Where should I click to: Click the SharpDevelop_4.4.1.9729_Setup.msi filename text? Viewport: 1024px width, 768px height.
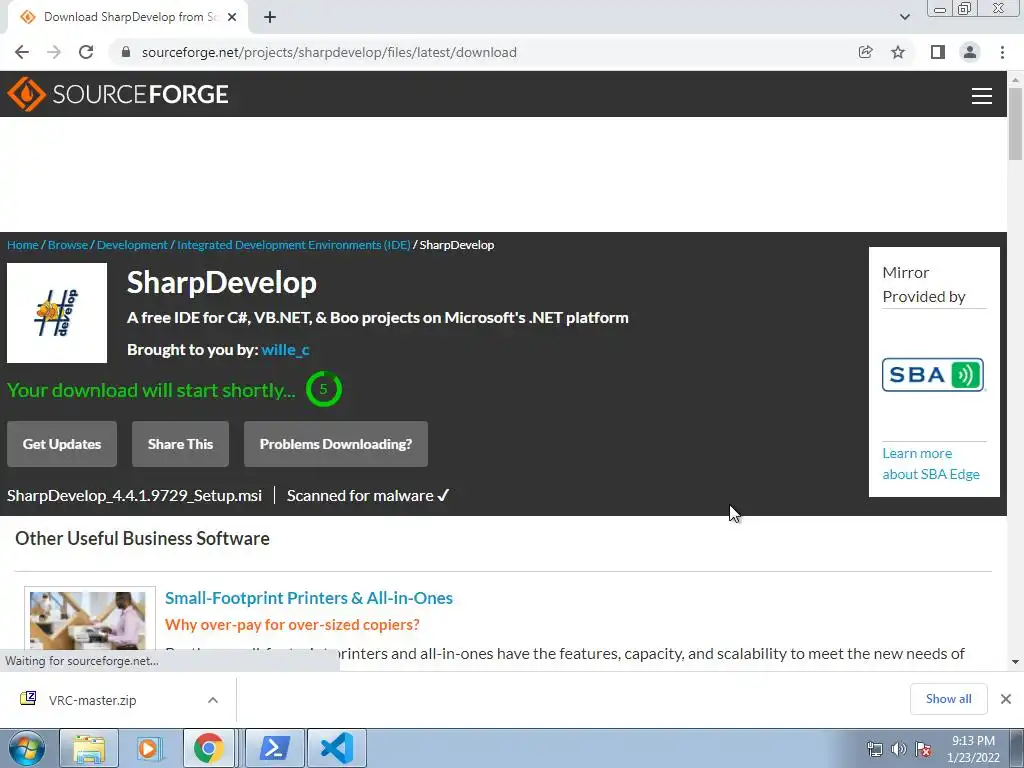coord(135,496)
